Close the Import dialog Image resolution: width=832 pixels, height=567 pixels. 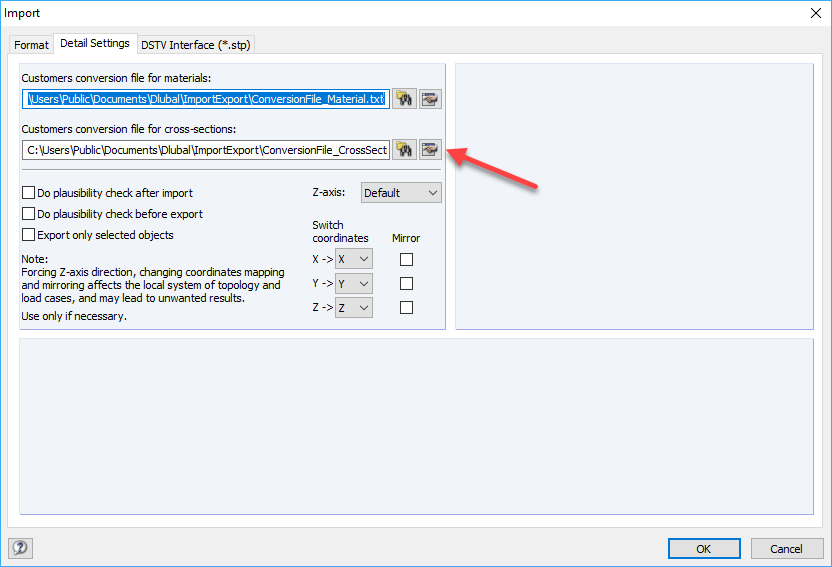point(816,13)
